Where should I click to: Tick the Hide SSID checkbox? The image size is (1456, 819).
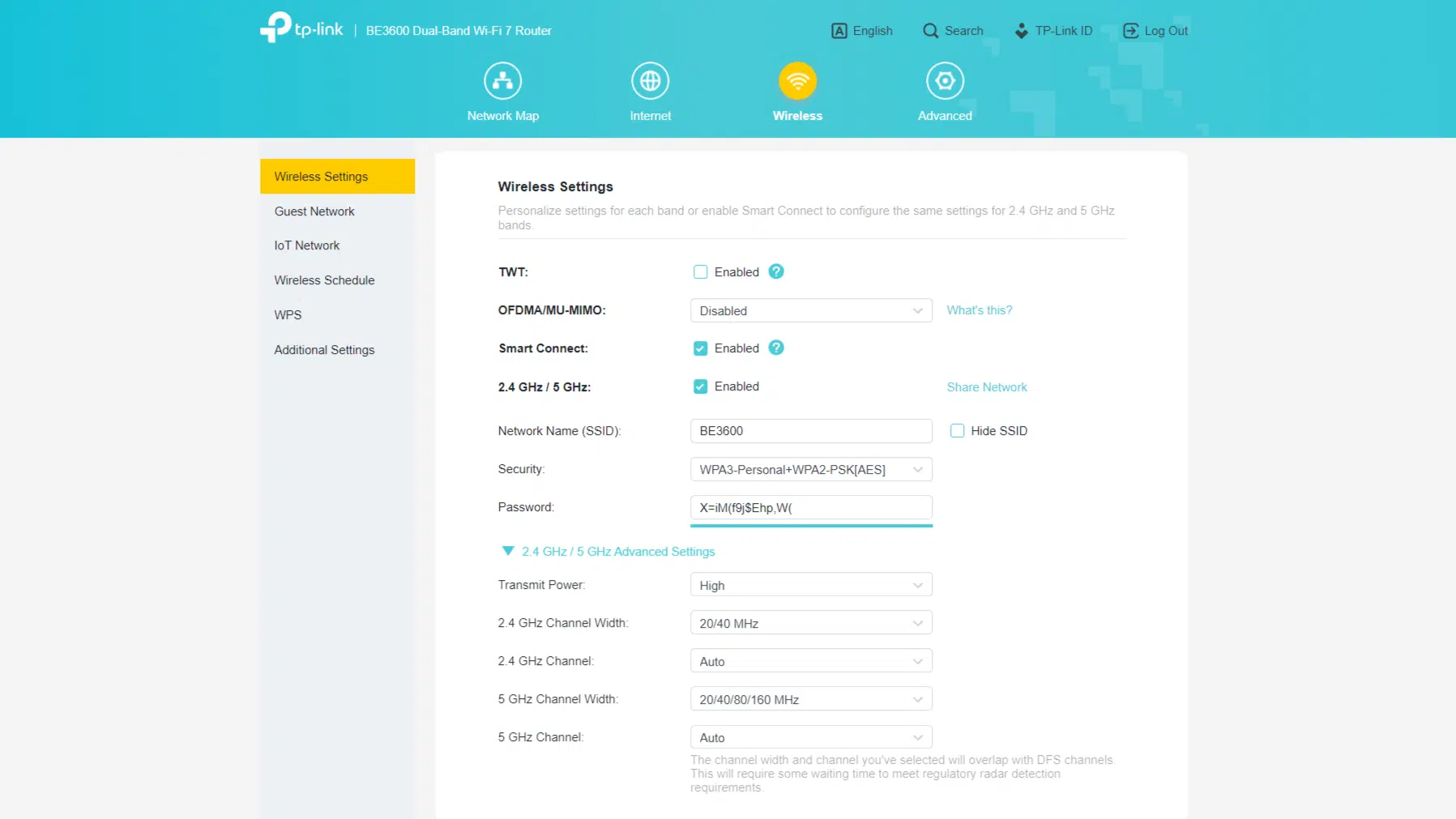(x=957, y=431)
